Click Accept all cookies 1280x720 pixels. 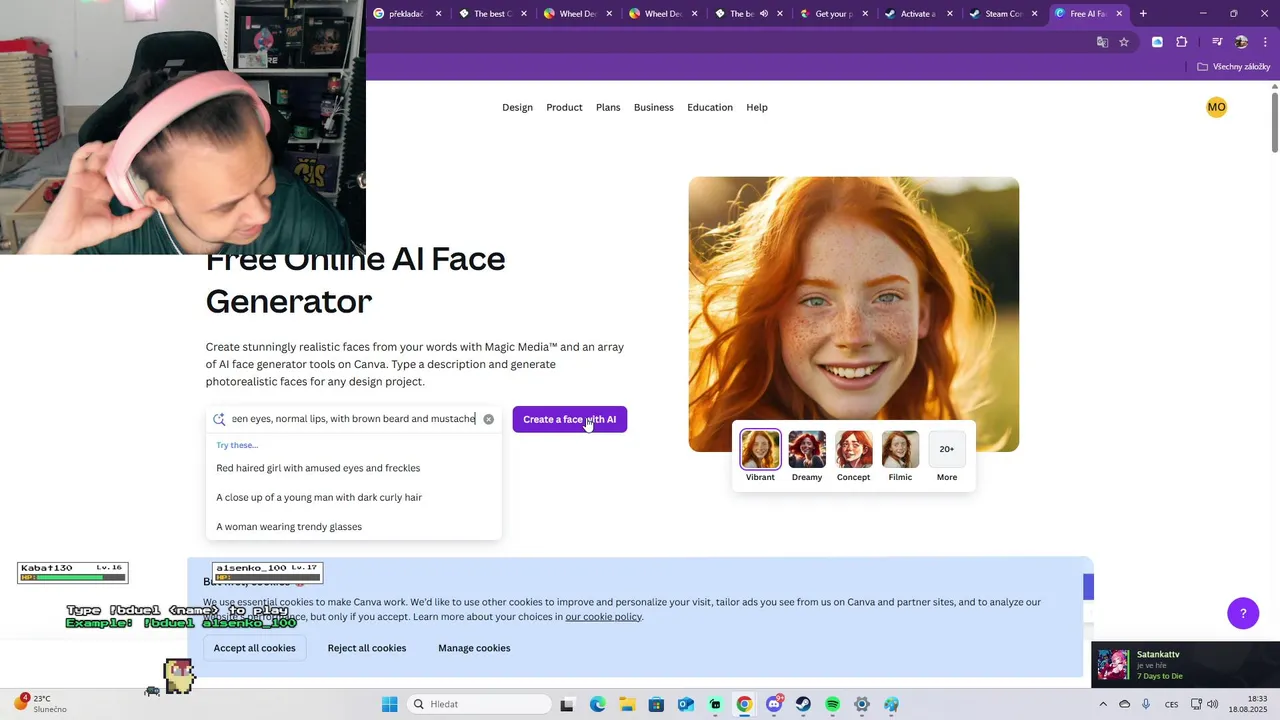(x=255, y=648)
